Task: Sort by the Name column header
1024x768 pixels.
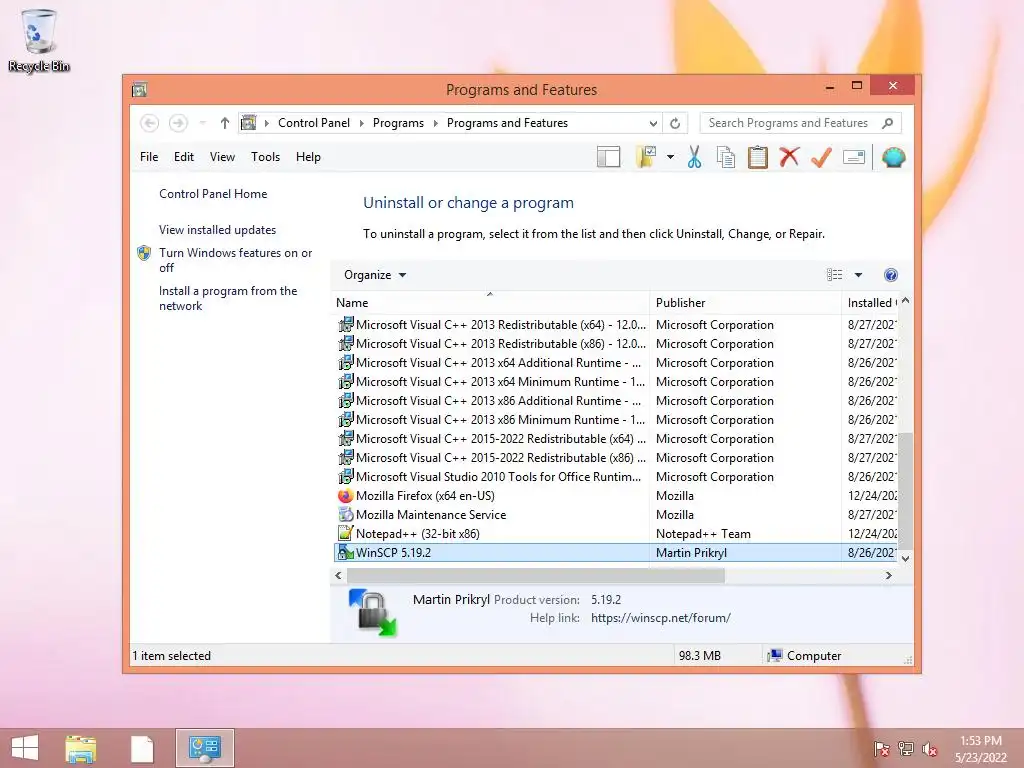Action: [491, 302]
